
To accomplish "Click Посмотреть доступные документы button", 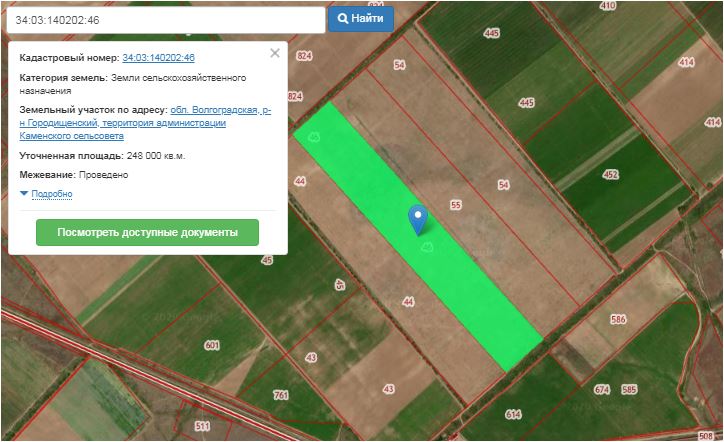I will point(147,232).
